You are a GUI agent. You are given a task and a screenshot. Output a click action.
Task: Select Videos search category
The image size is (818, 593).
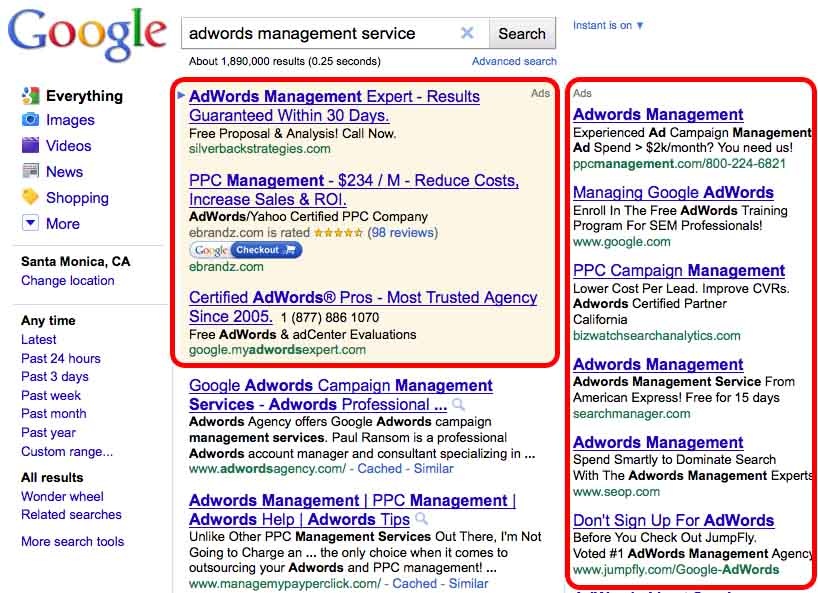pyautogui.click(x=68, y=146)
